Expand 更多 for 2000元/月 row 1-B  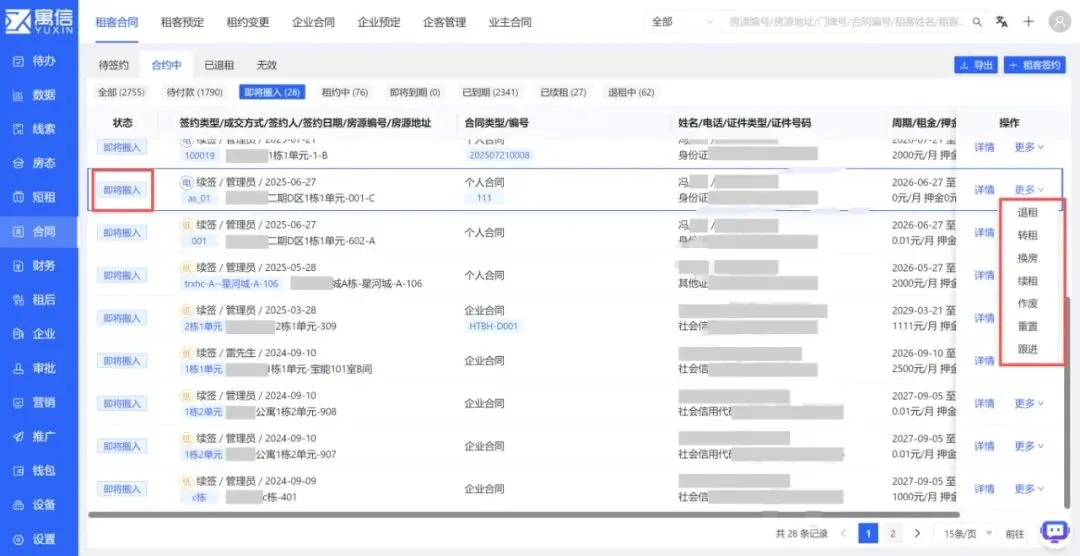click(1029, 147)
